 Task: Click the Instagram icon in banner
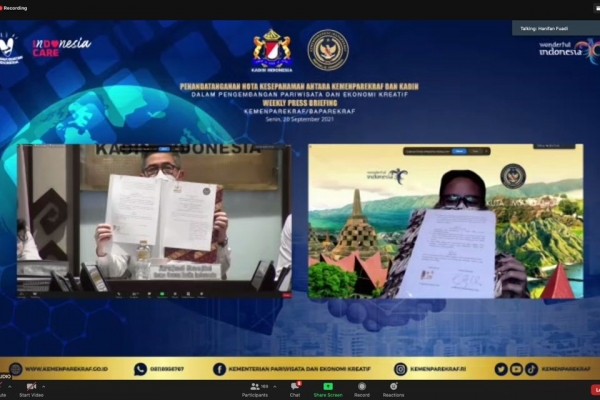(x=400, y=369)
